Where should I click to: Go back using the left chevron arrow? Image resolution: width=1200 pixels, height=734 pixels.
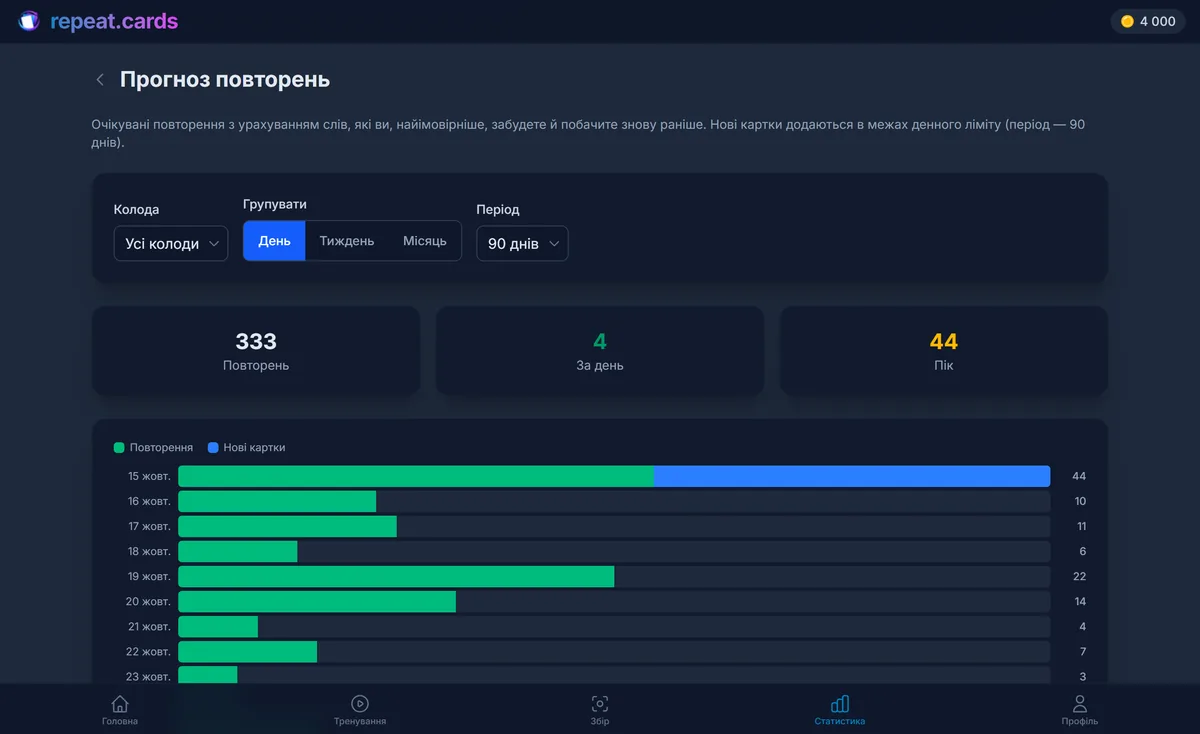click(x=99, y=80)
